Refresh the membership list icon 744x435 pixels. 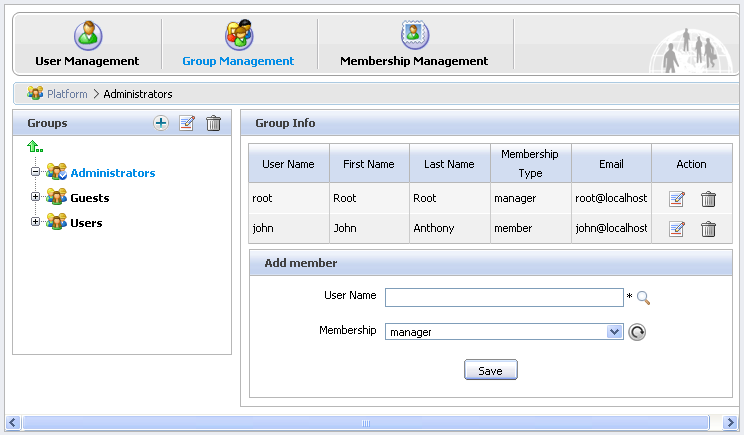click(x=637, y=332)
